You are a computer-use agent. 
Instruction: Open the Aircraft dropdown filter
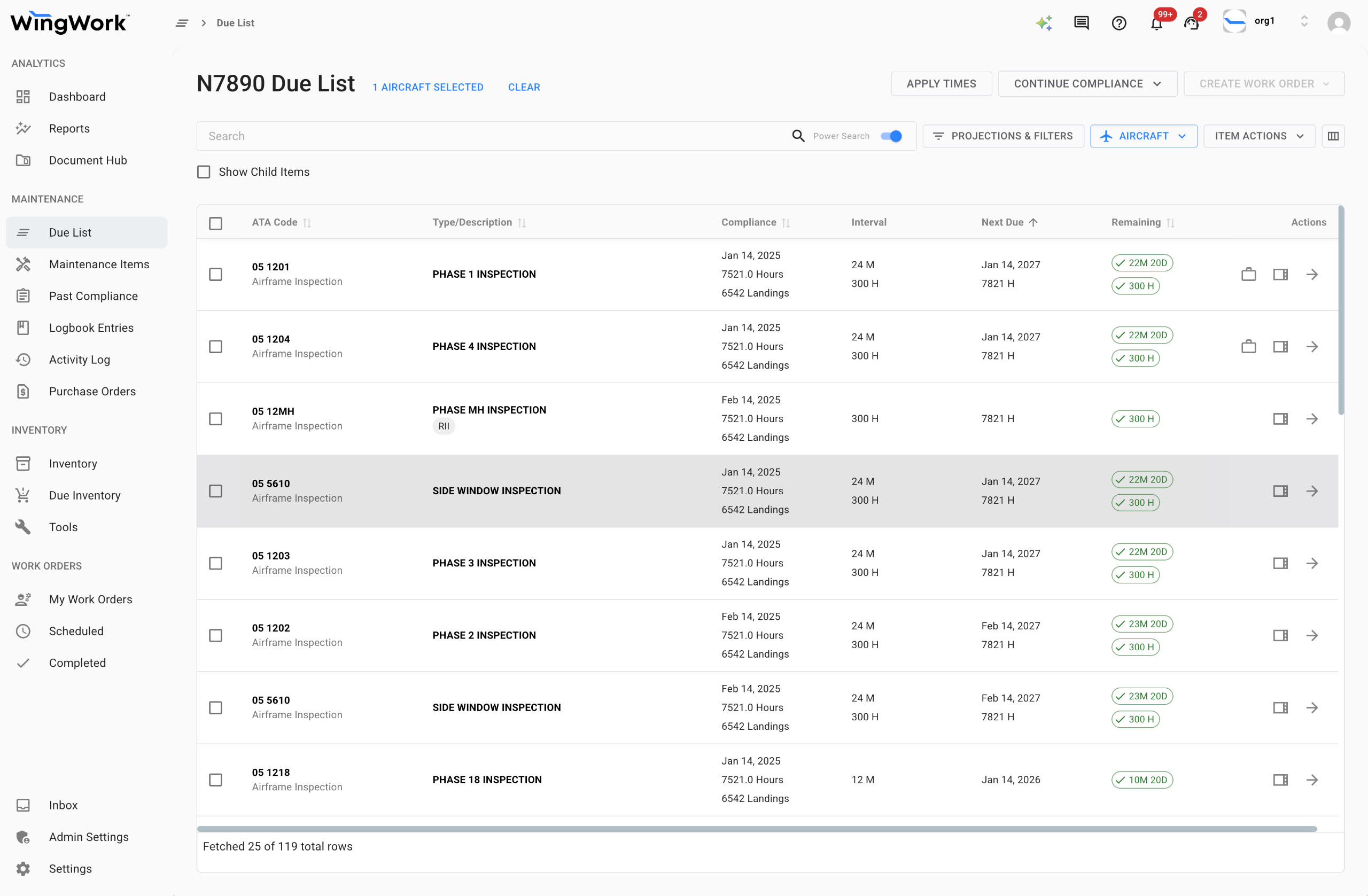coord(1143,136)
